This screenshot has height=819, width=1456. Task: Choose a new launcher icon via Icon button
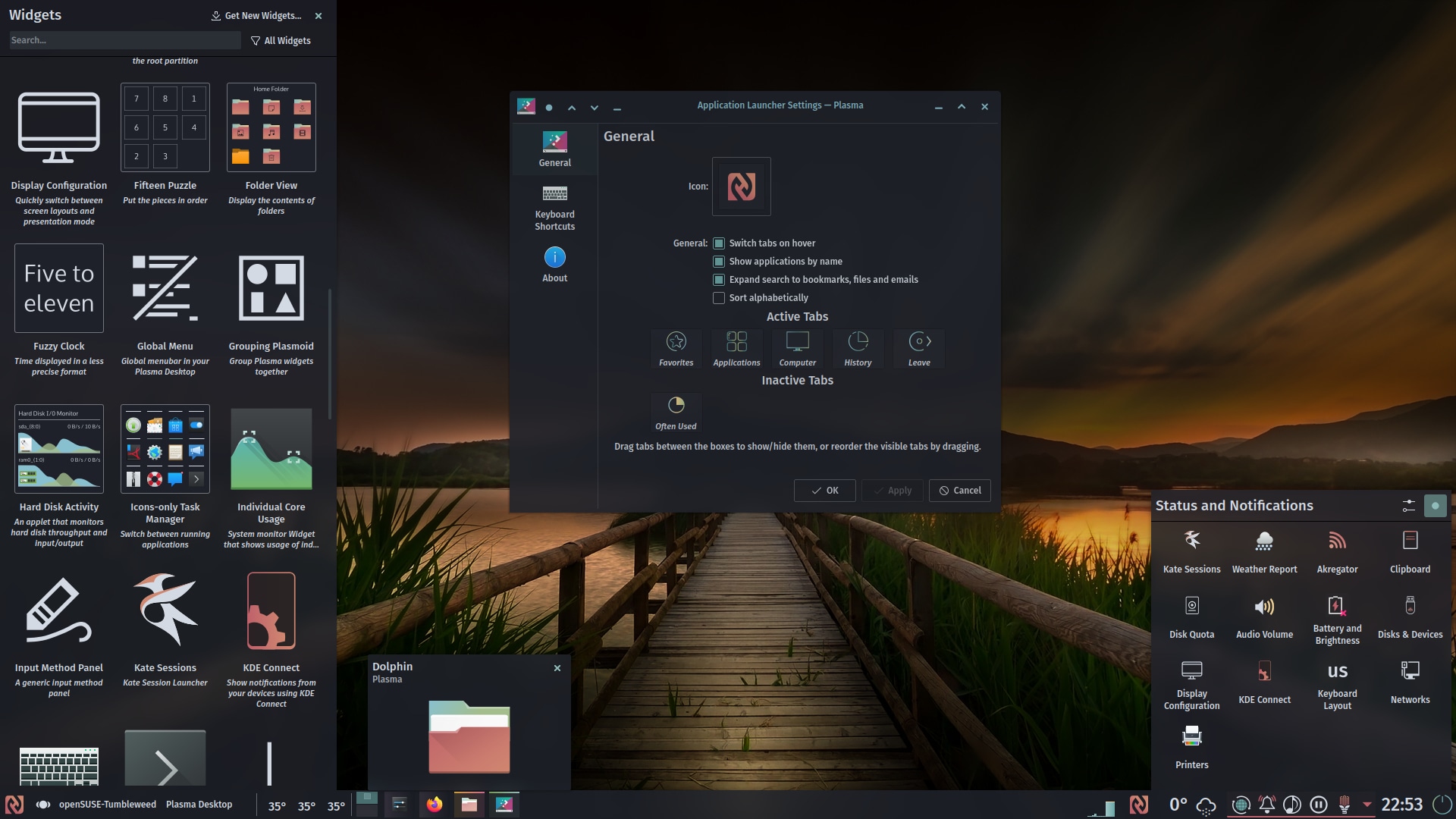tap(741, 187)
